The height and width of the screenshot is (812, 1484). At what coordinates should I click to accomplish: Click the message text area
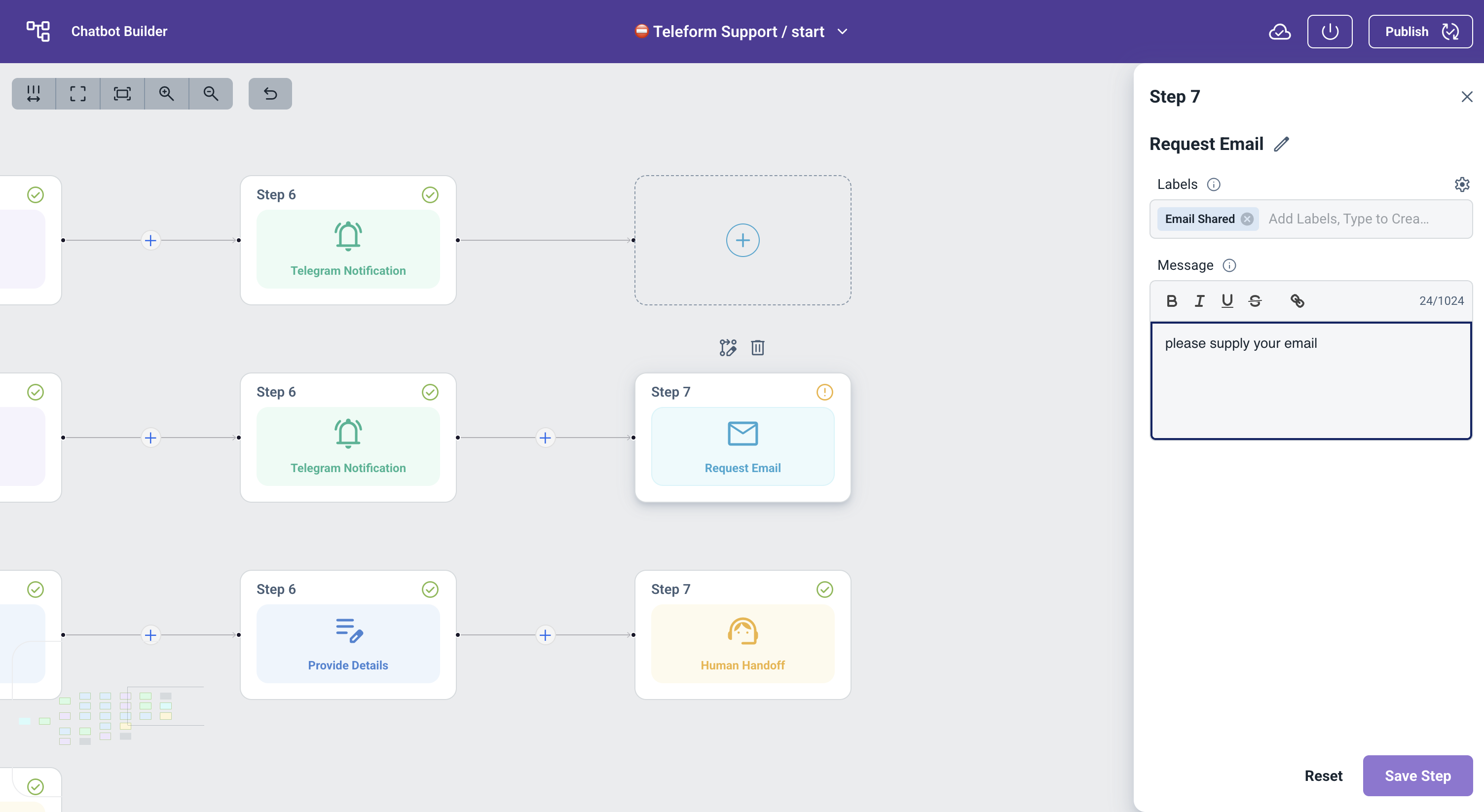(1311, 381)
